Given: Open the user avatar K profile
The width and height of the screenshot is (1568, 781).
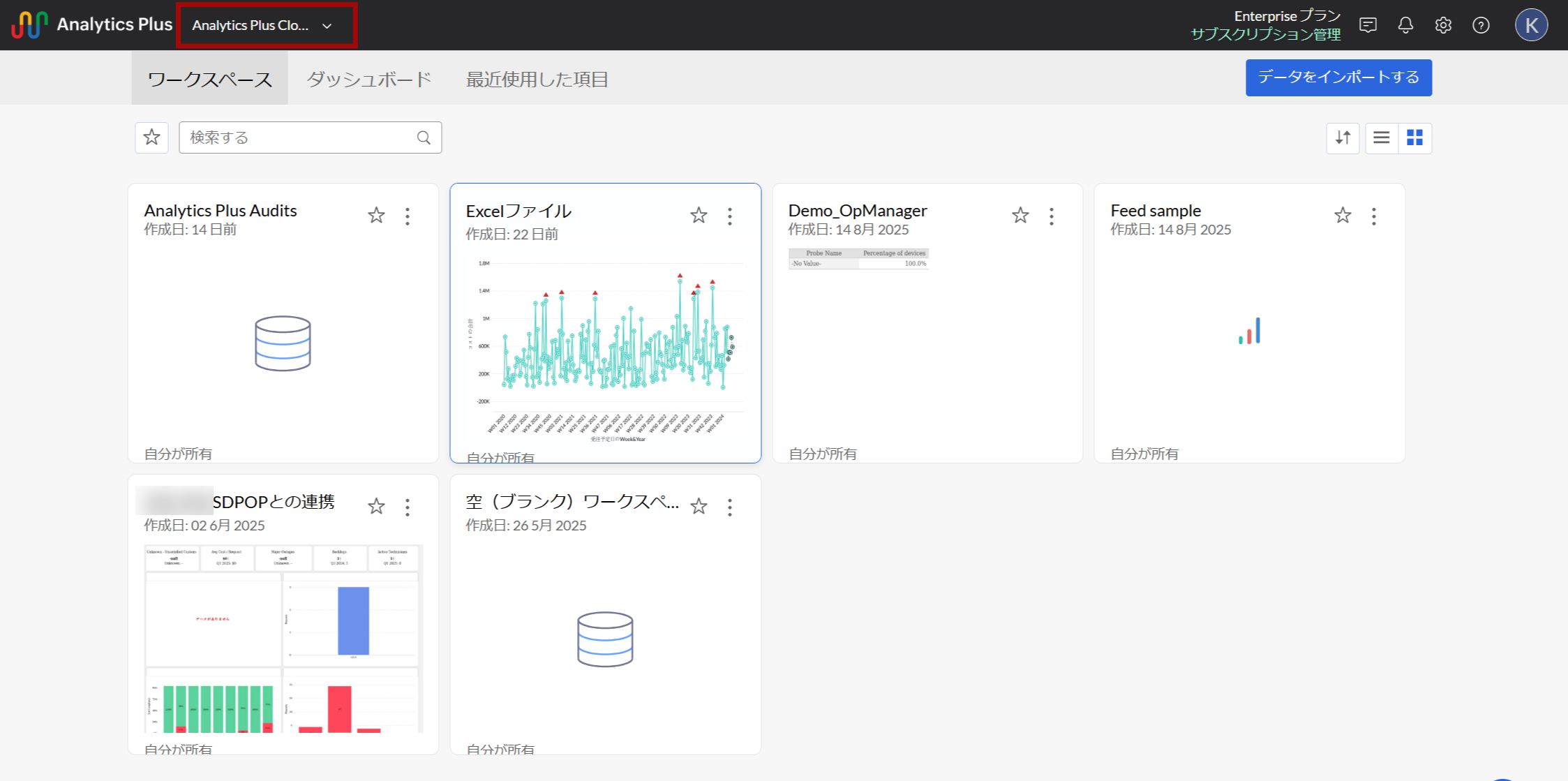Looking at the screenshot, I should click(1531, 26).
